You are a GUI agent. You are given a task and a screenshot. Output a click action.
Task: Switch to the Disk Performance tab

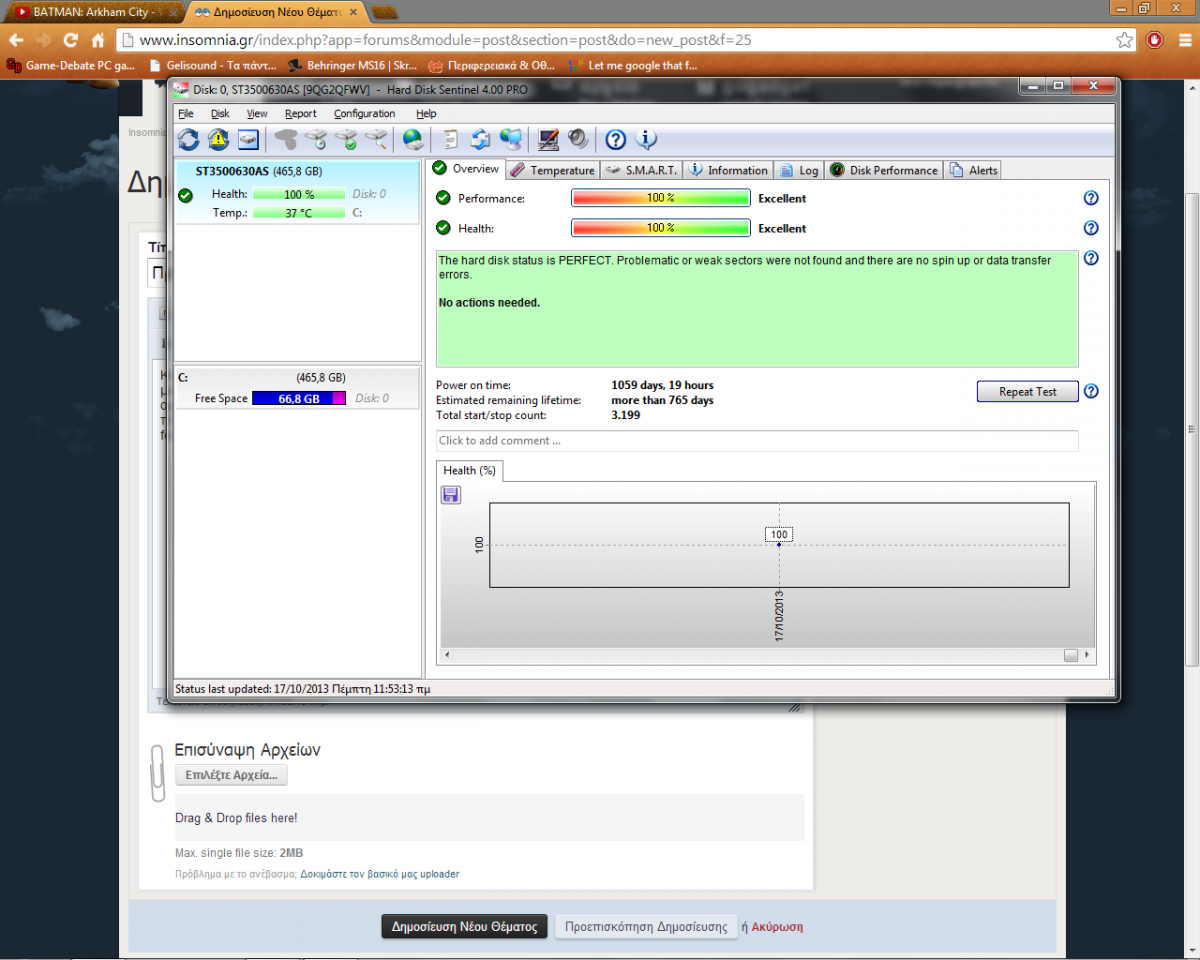pyautogui.click(x=884, y=170)
